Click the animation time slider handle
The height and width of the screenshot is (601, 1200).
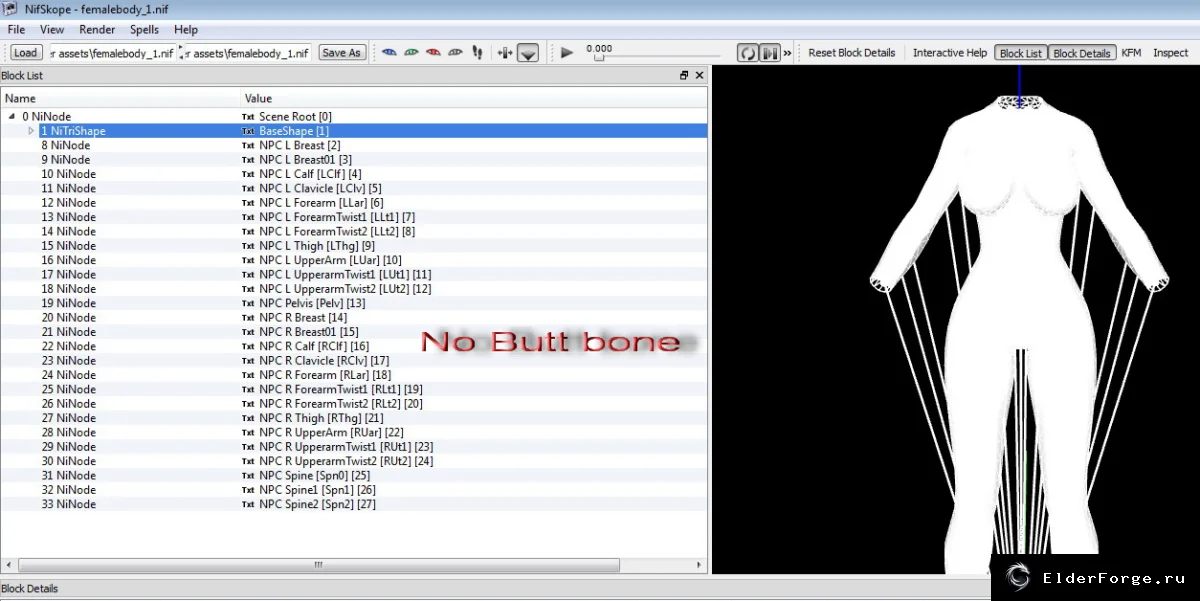click(x=598, y=58)
